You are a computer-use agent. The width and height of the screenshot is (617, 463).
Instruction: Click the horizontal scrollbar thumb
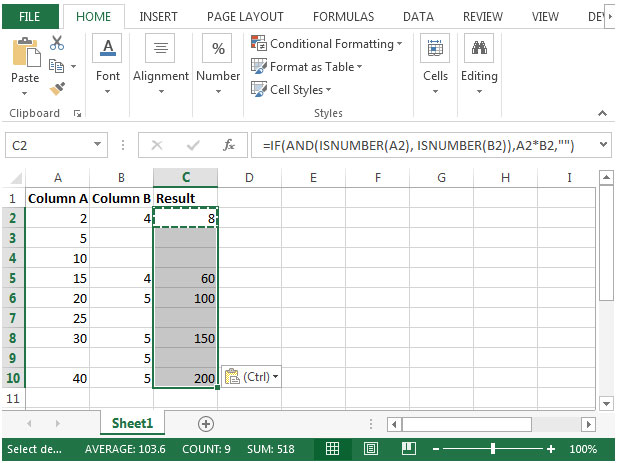pos(467,424)
